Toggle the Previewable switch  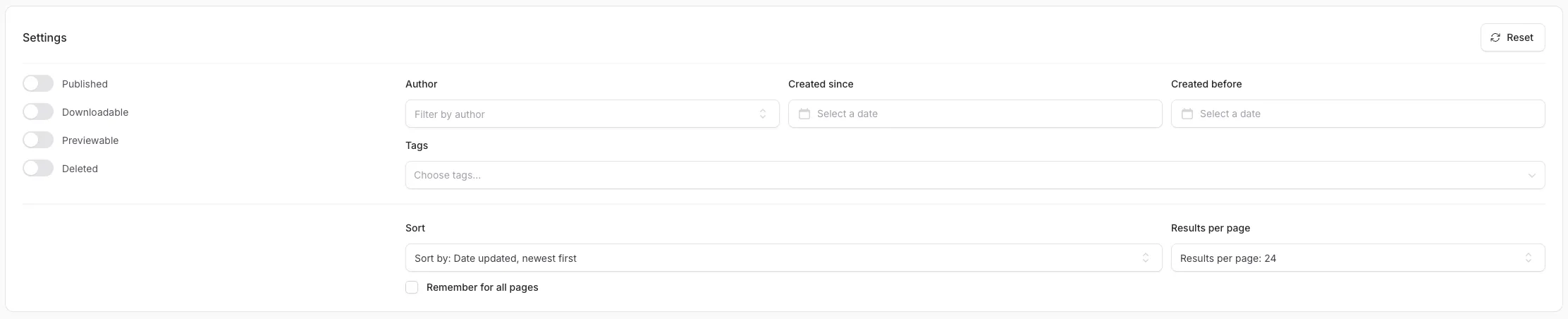click(38, 140)
